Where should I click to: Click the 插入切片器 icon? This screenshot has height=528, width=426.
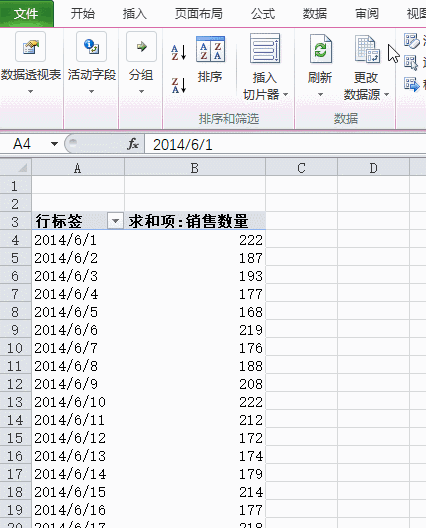point(265,48)
